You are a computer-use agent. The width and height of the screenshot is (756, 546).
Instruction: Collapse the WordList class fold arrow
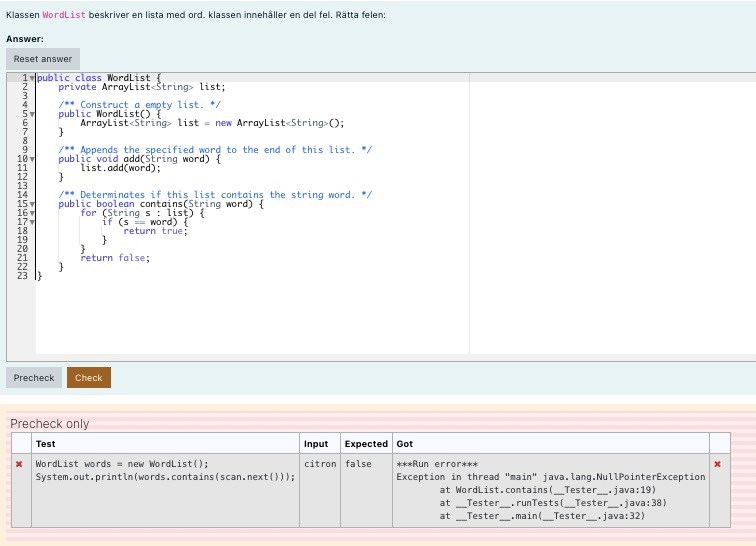click(32, 78)
